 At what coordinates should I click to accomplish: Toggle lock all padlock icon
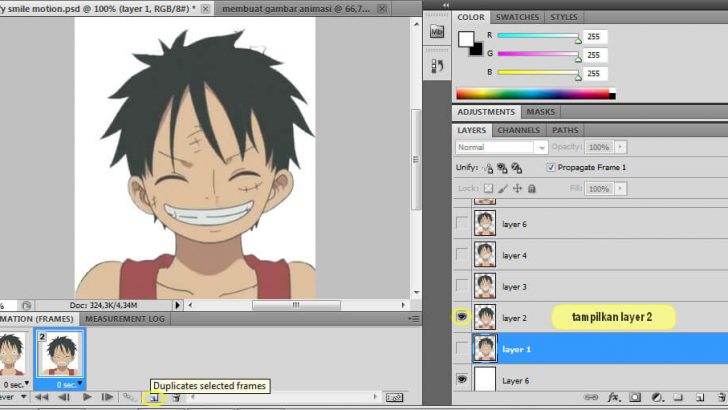[x=532, y=188]
